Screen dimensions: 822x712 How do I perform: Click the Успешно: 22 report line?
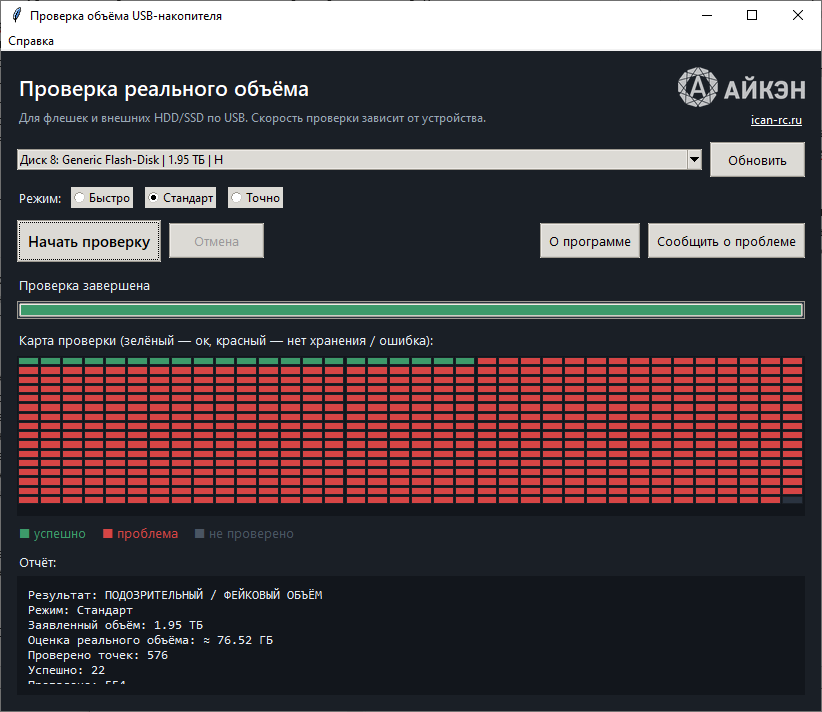(67, 670)
